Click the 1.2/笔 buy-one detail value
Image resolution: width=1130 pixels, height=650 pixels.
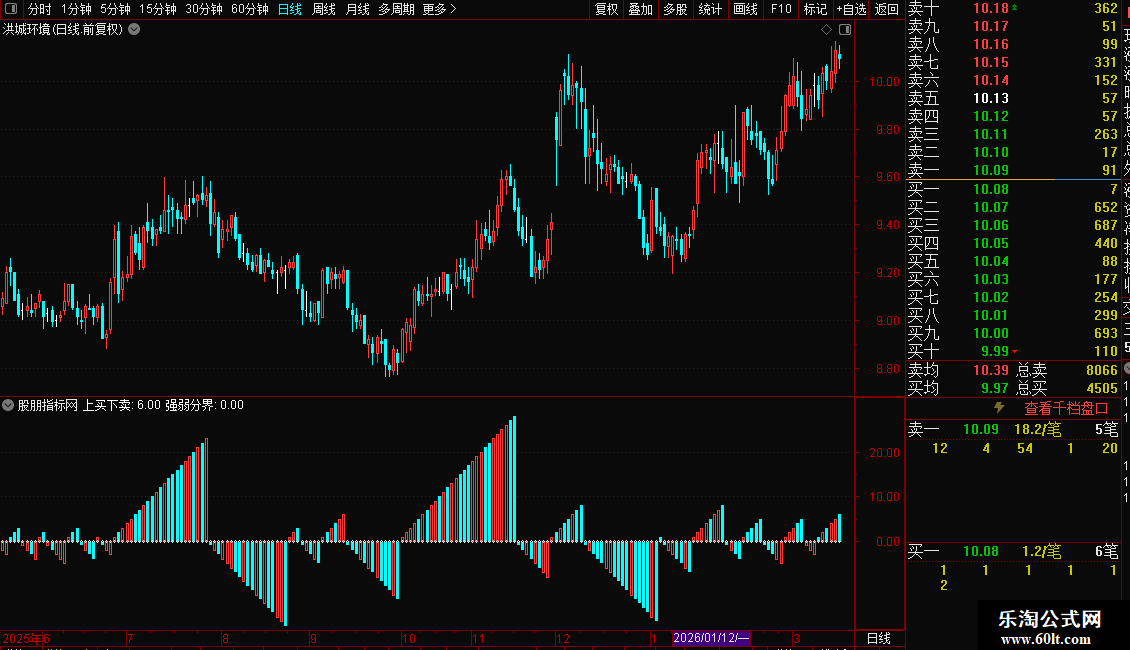coord(1042,551)
